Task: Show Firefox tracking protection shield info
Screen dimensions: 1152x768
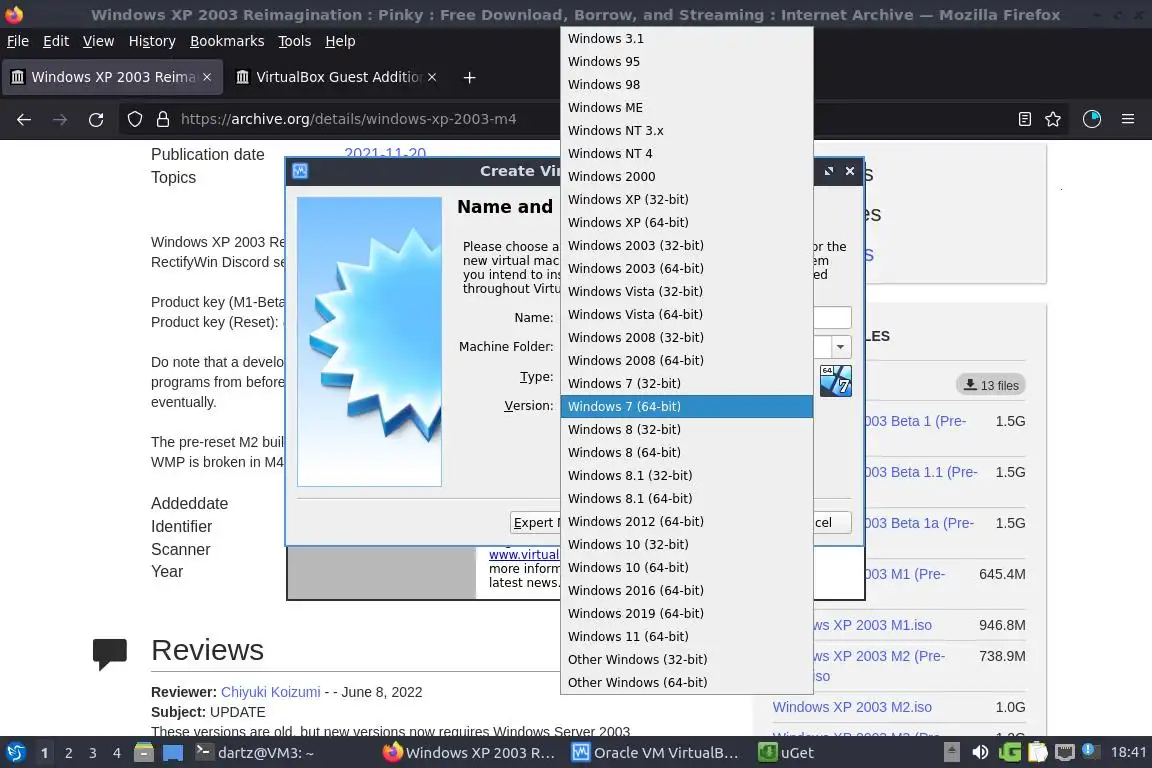Action: [134, 119]
